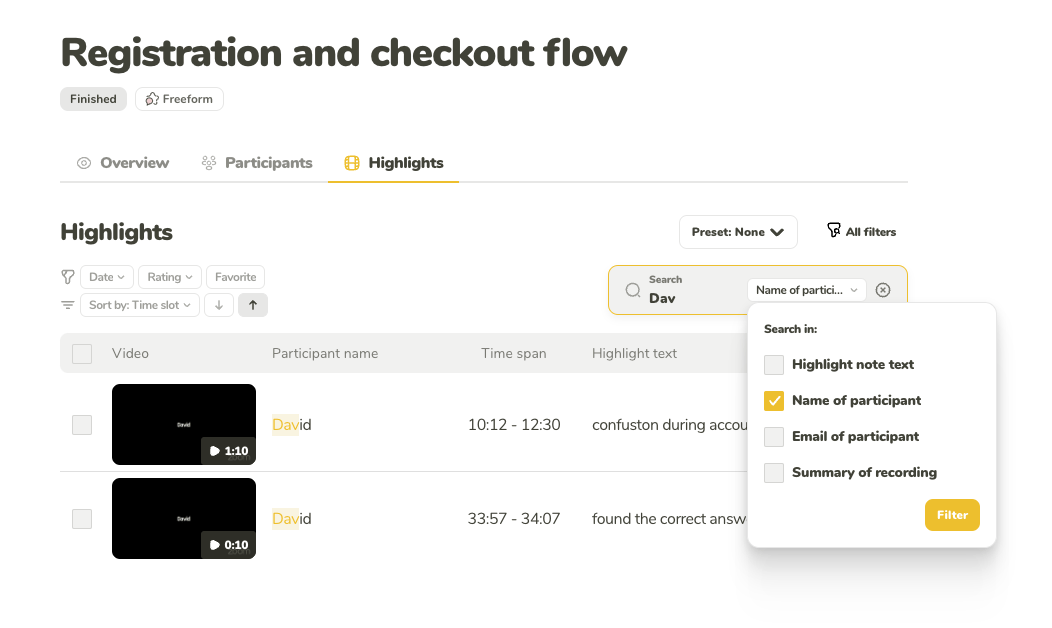The width and height of the screenshot is (1052, 628).
Task: Open the Date filter dropdown
Action: [107, 277]
